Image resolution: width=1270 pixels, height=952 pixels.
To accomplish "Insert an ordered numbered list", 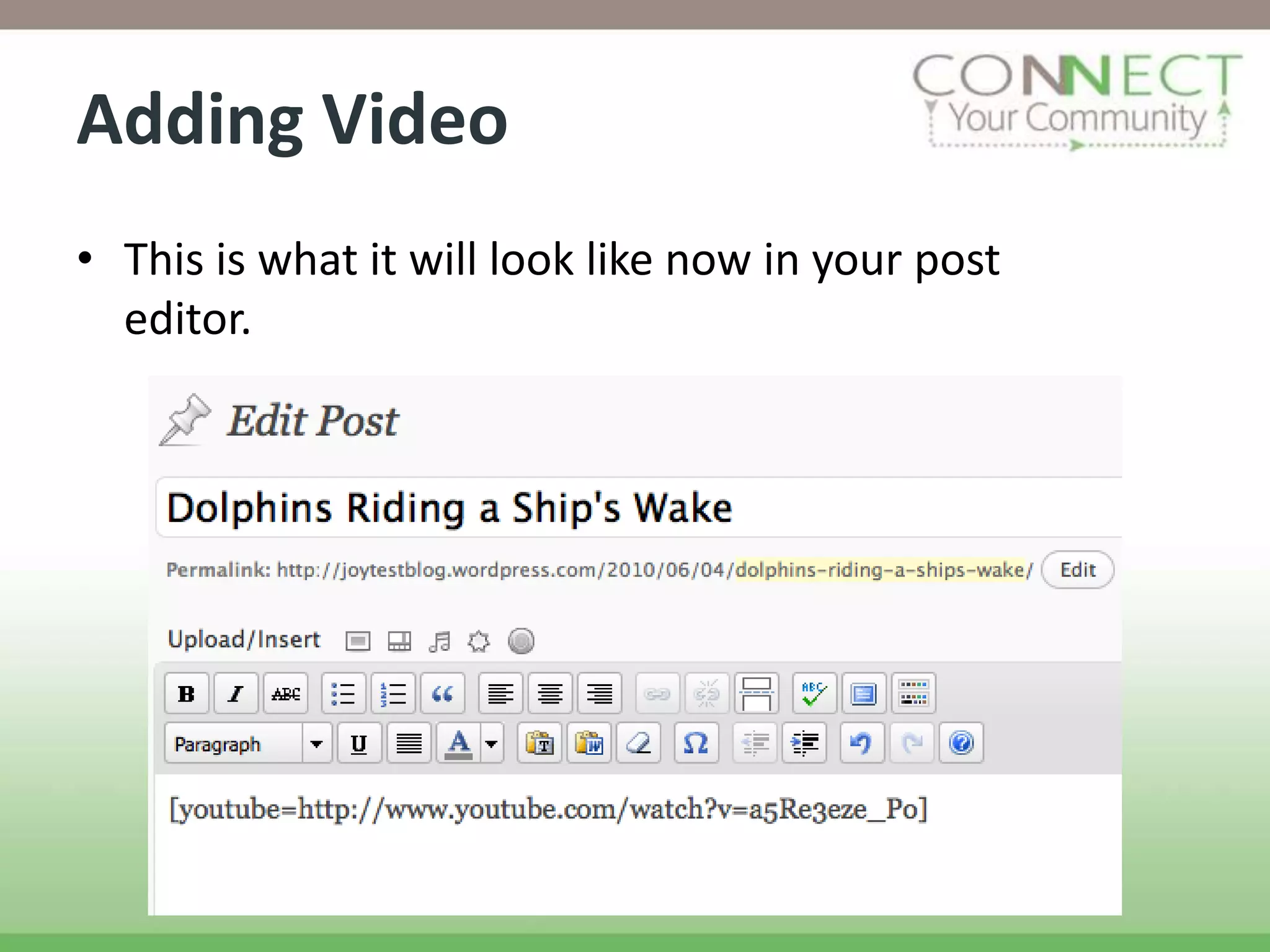I will coord(393,694).
